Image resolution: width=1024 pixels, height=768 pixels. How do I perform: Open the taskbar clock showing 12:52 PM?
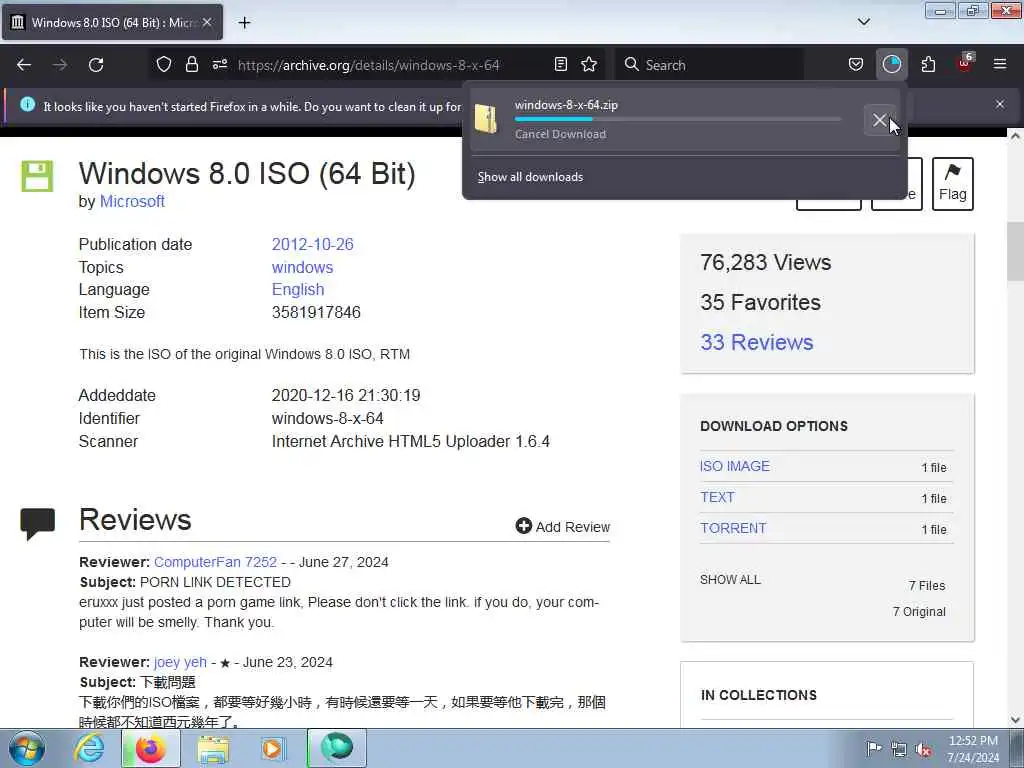pyautogui.click(x=973, y=748)
